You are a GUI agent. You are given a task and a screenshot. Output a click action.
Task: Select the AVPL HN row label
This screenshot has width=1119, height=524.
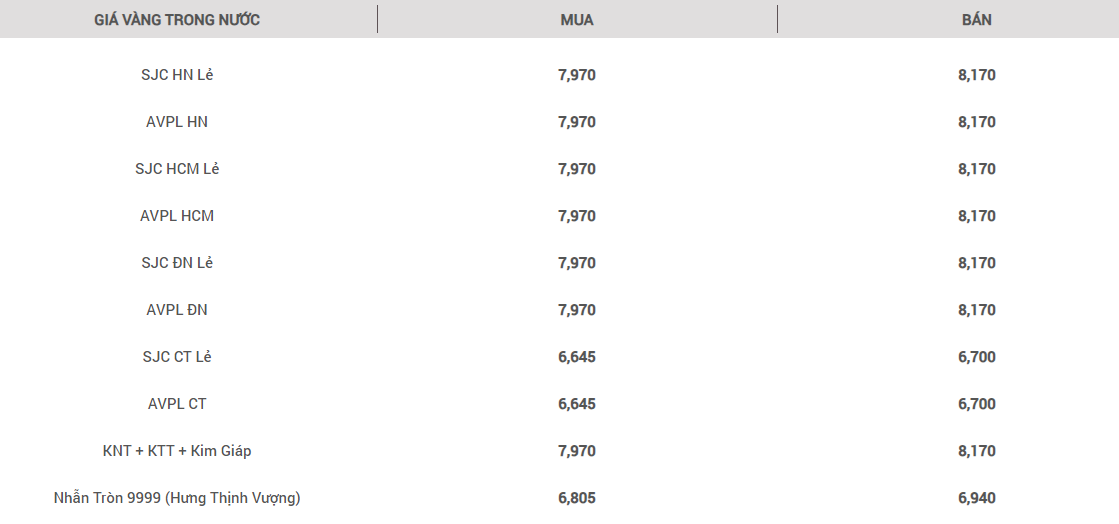[177, 122]
